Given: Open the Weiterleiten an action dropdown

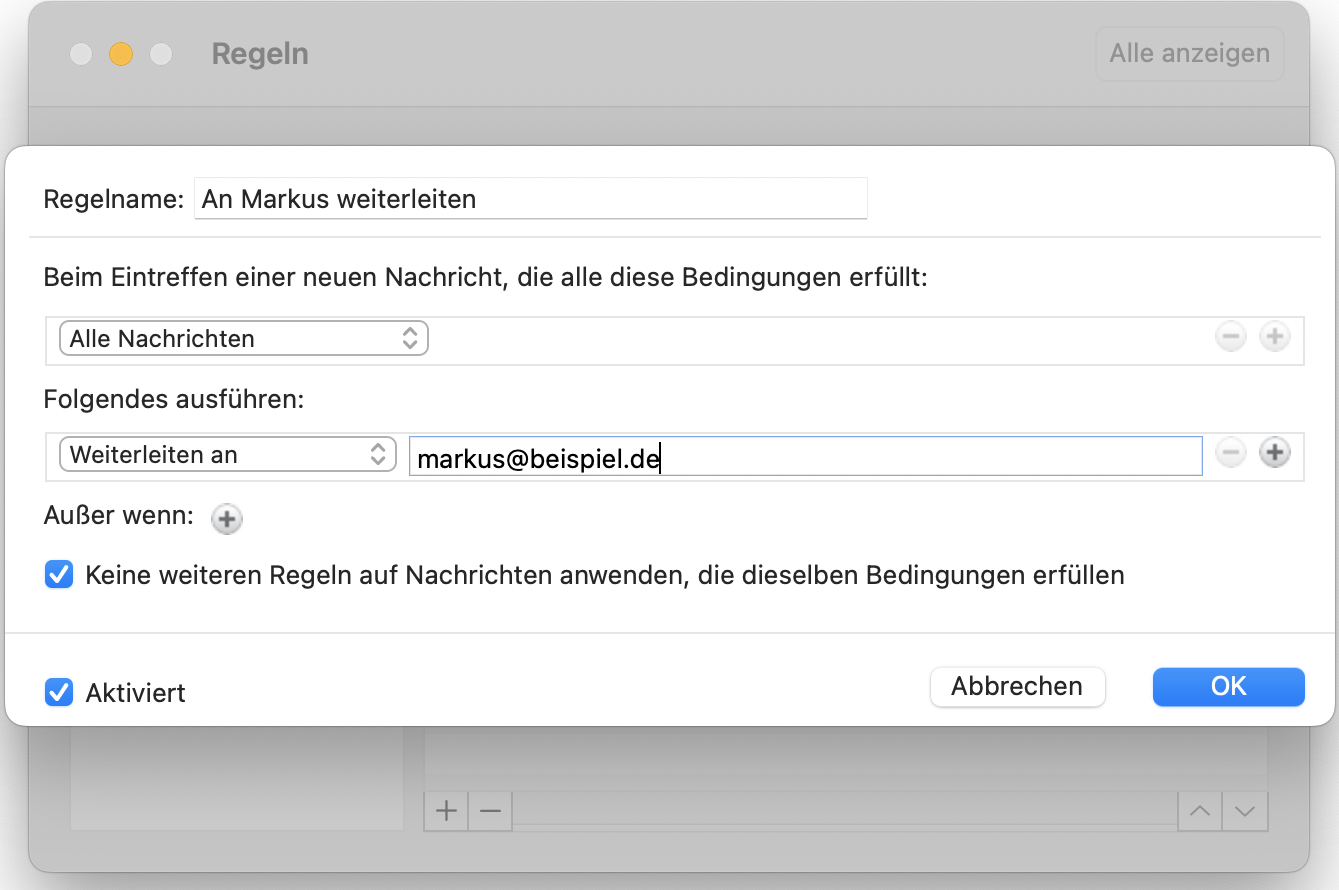Looking at the screenshot, I should pyautogui.click(x=228, y=454).
